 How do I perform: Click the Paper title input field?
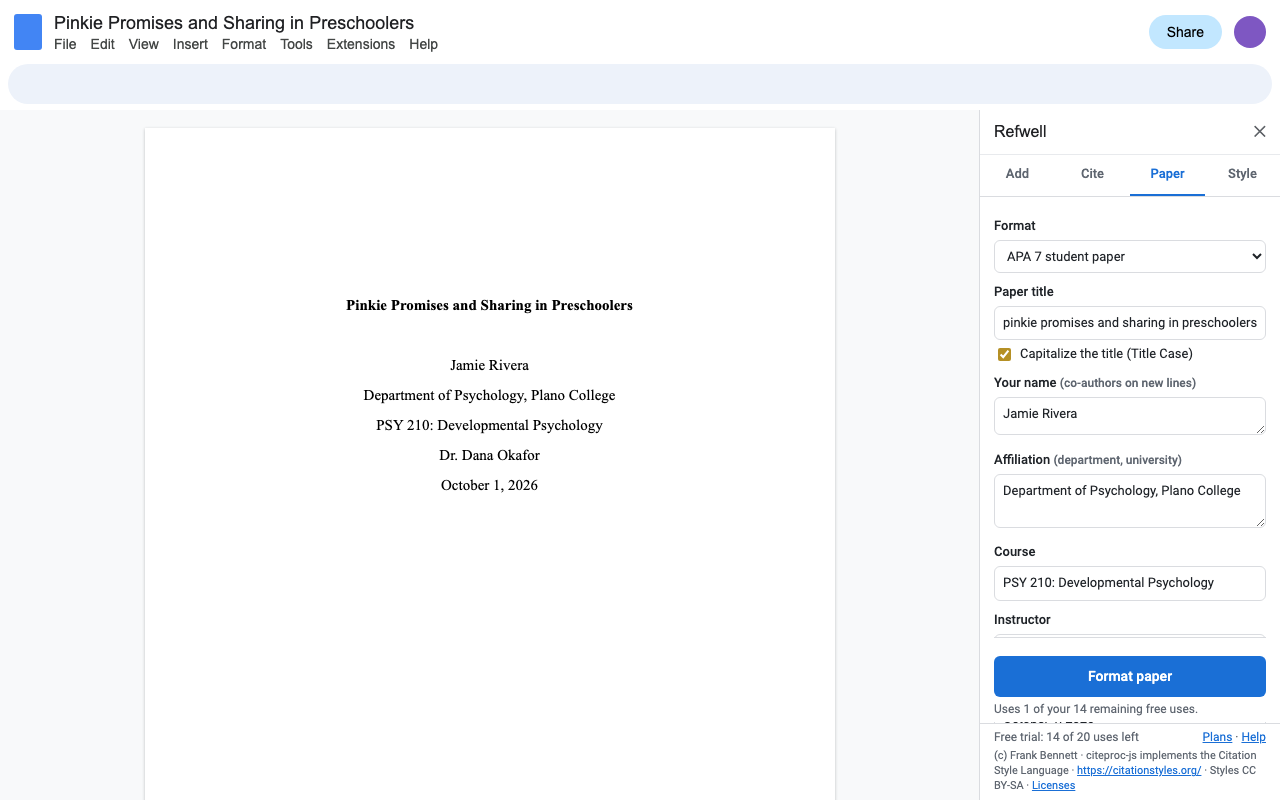coord(1130,323)
